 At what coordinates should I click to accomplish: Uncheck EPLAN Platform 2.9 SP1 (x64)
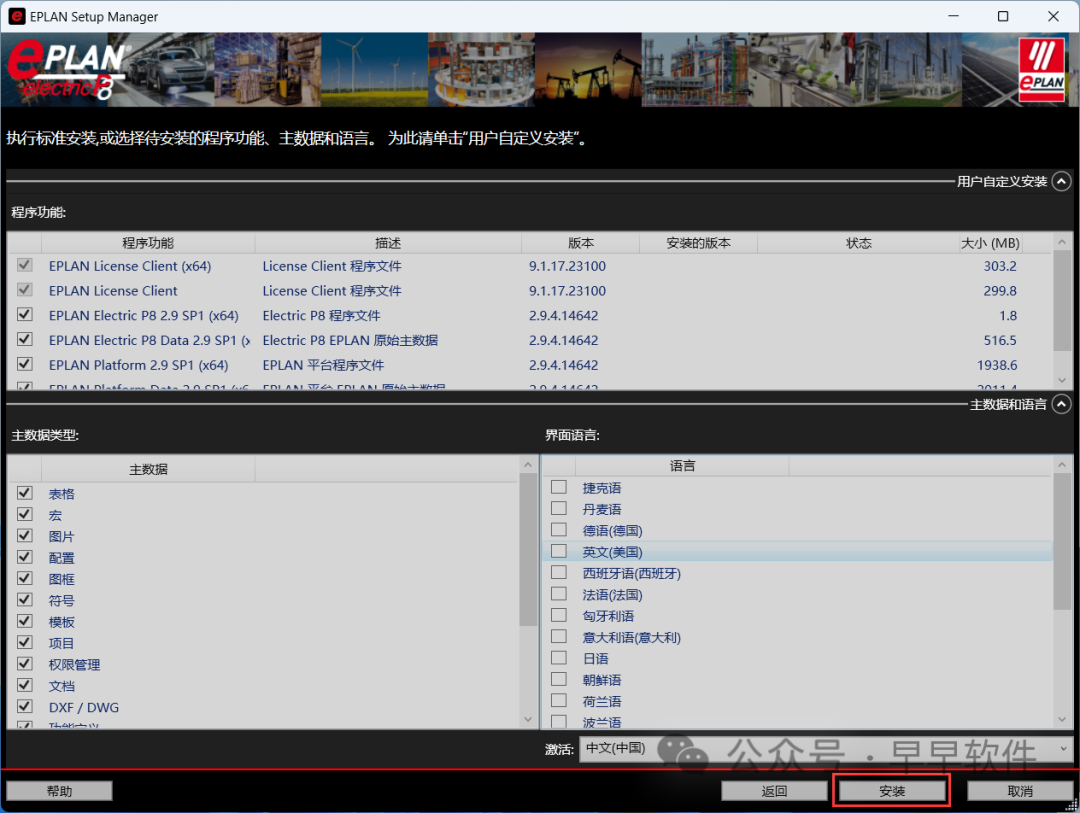(x=25, y=365)
